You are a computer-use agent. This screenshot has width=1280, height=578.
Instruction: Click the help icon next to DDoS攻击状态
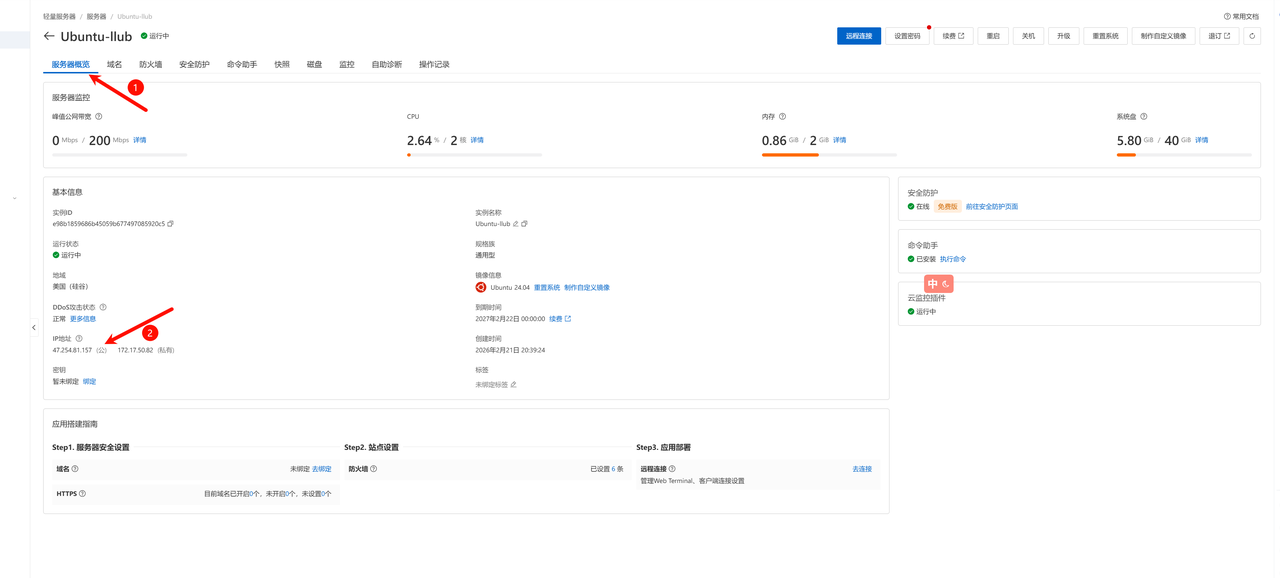(103, 307)
